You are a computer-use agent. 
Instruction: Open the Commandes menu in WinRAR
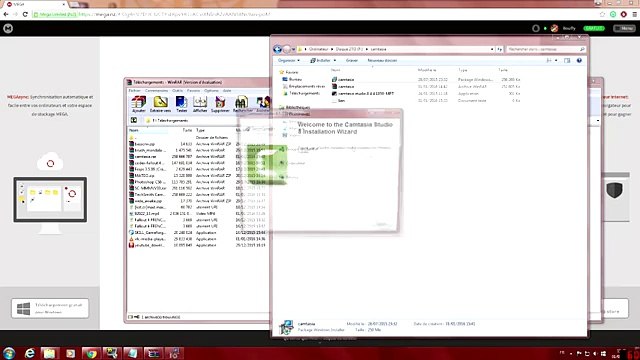156,91
